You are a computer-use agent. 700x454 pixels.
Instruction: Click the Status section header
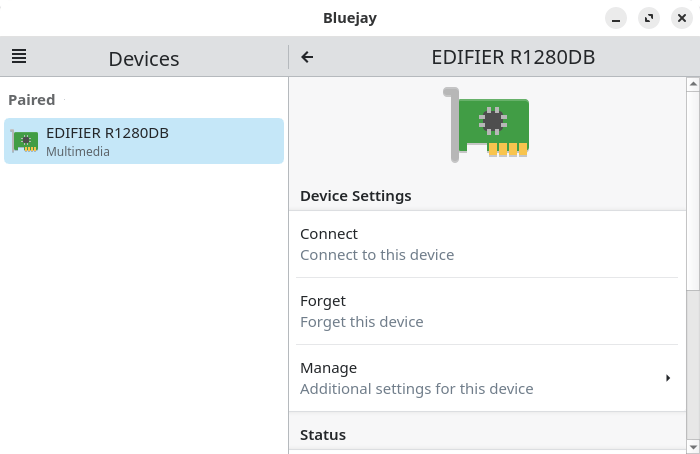click(x=323, y=435)
